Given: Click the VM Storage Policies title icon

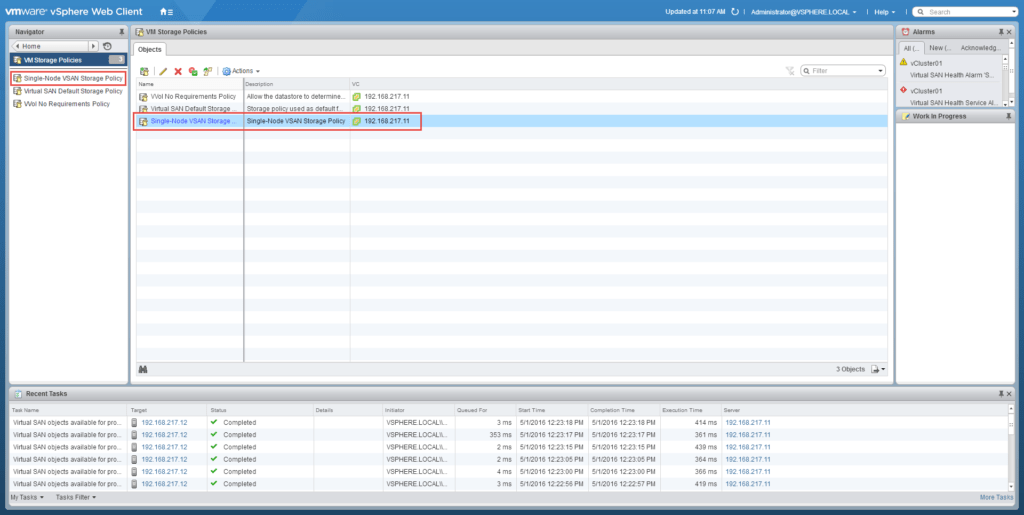Looking at the screenshot, I should (140, 31).
